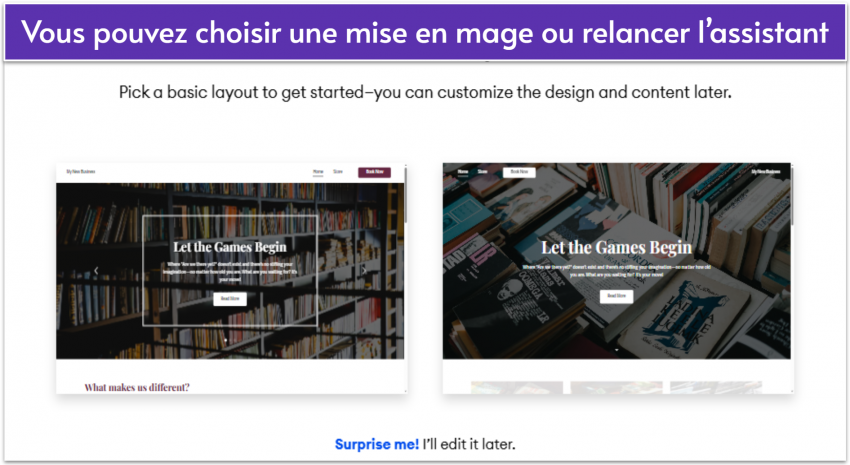Image resolution: width=850 pixels, height=465 pixels.
Task: Select the stacked books layout thumbnail
Action: tap(618, 278)
